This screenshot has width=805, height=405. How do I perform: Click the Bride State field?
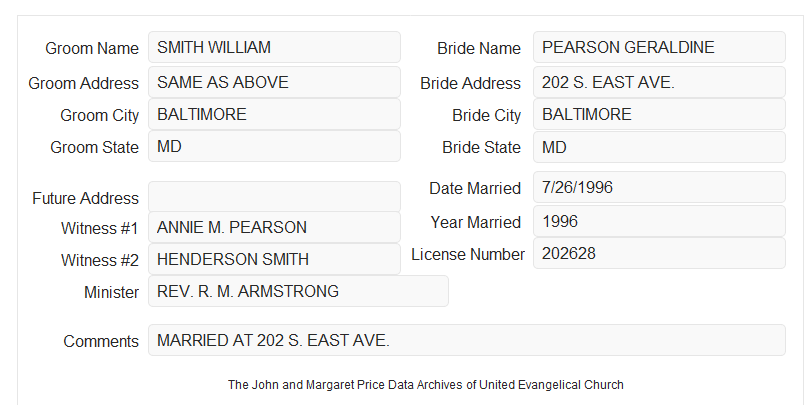[659, 147]
